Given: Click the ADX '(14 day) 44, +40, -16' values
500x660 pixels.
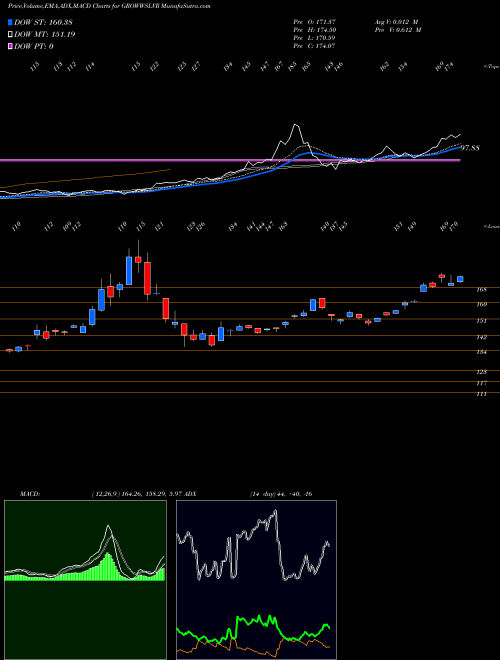Looking at the screenshot, I should click(281, 494).
